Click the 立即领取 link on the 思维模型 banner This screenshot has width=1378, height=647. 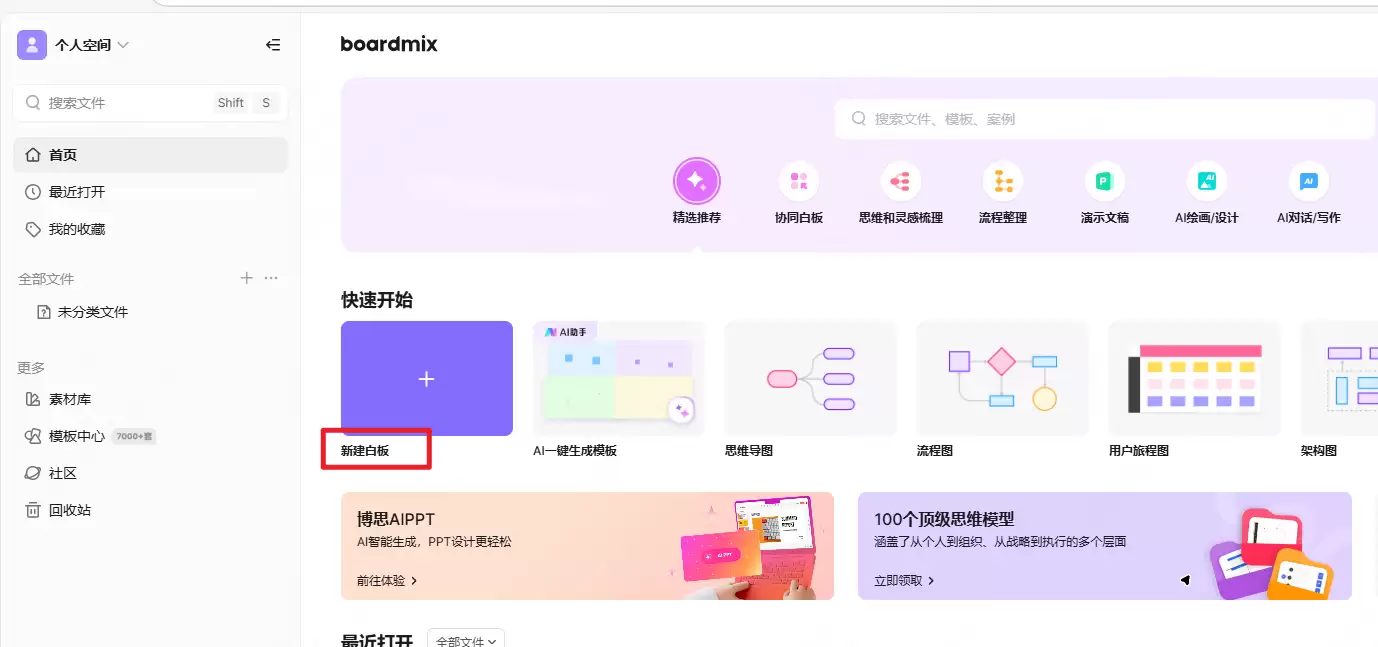(905, 580)
